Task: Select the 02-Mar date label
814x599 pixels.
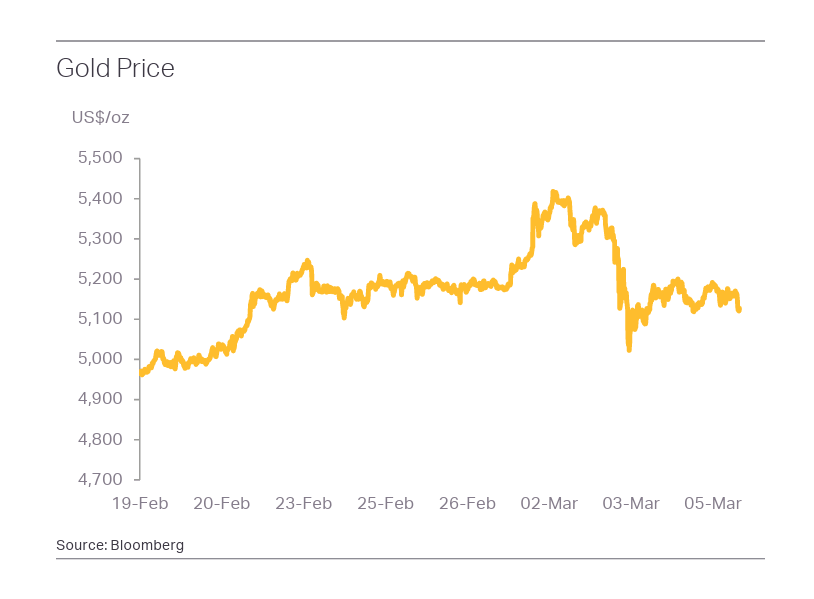Action: click(549, 503)
